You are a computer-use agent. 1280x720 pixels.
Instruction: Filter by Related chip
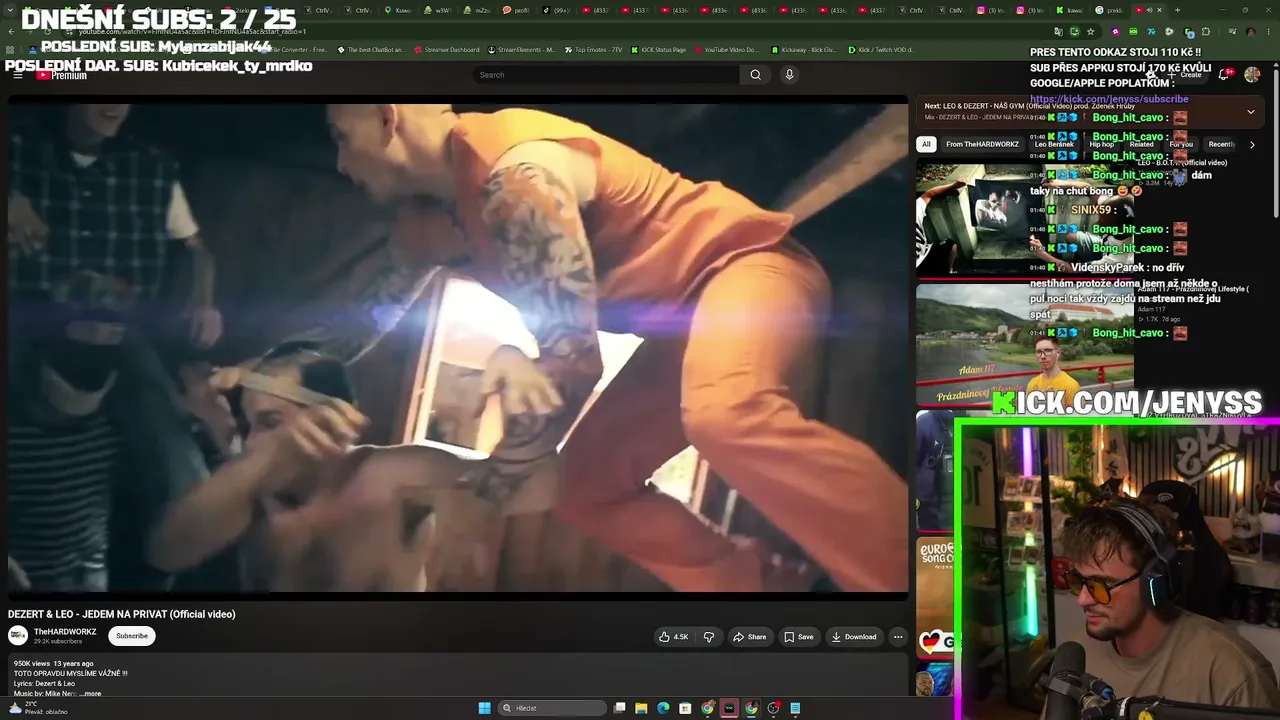tap(1141, 144)
